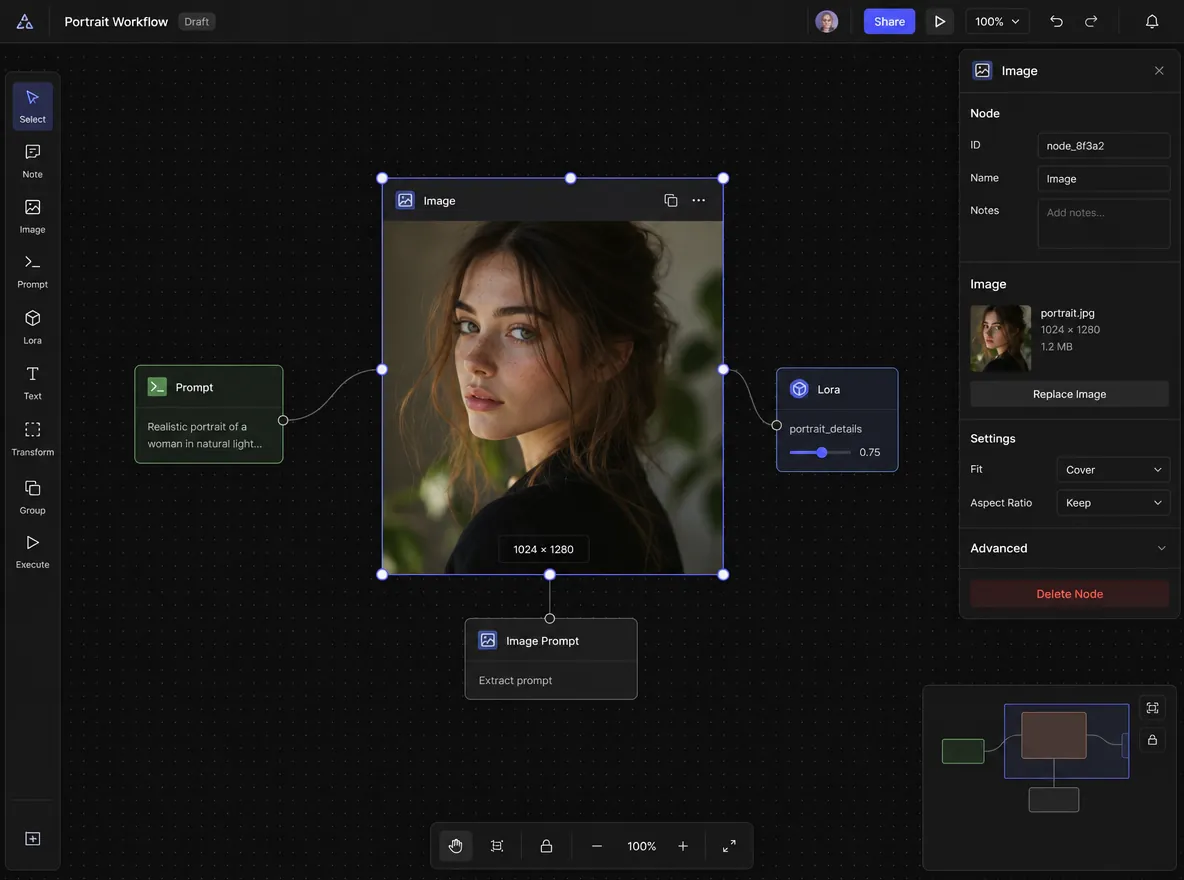Open Aspect Ratio dropdown showing Keep
The height and width of the screenshot is (880, 1184).
coord(1113,502)
